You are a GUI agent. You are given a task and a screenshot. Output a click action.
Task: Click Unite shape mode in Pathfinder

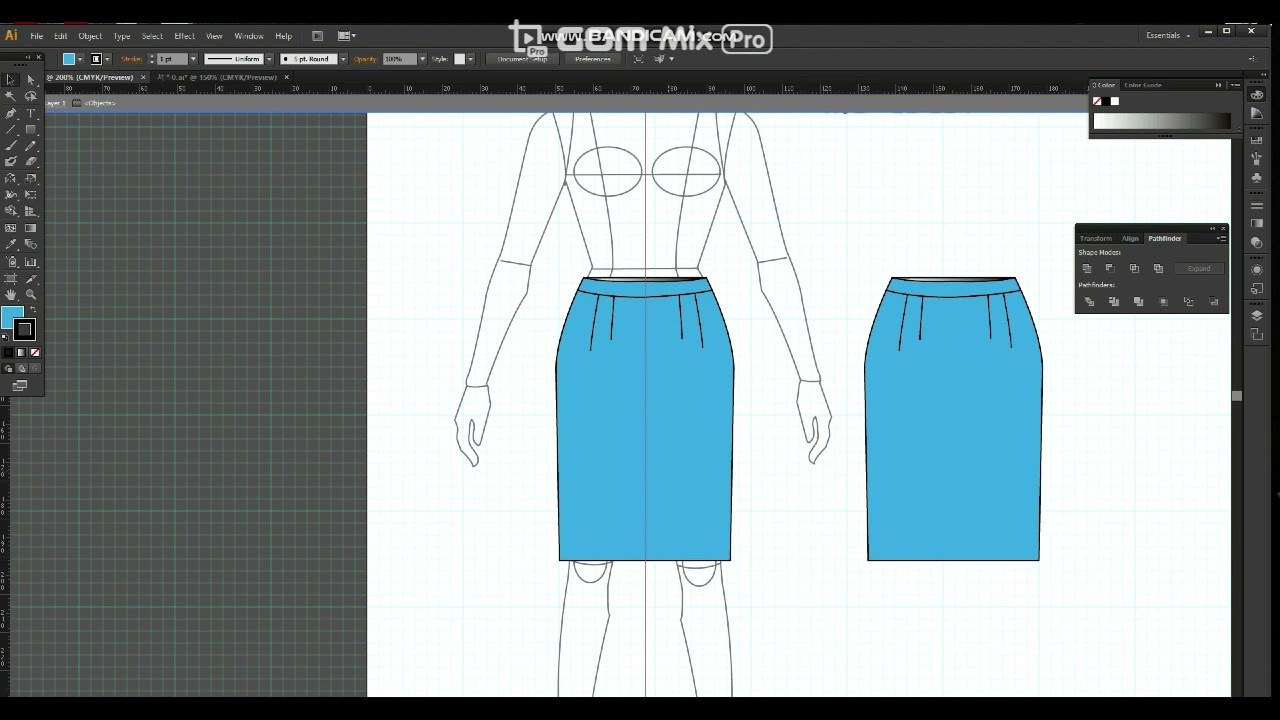(1087, 268)
